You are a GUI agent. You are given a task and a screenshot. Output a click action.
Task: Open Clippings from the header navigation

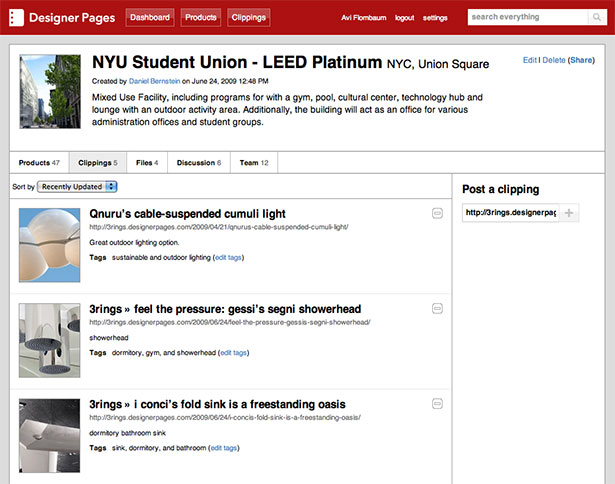(249, 18)
